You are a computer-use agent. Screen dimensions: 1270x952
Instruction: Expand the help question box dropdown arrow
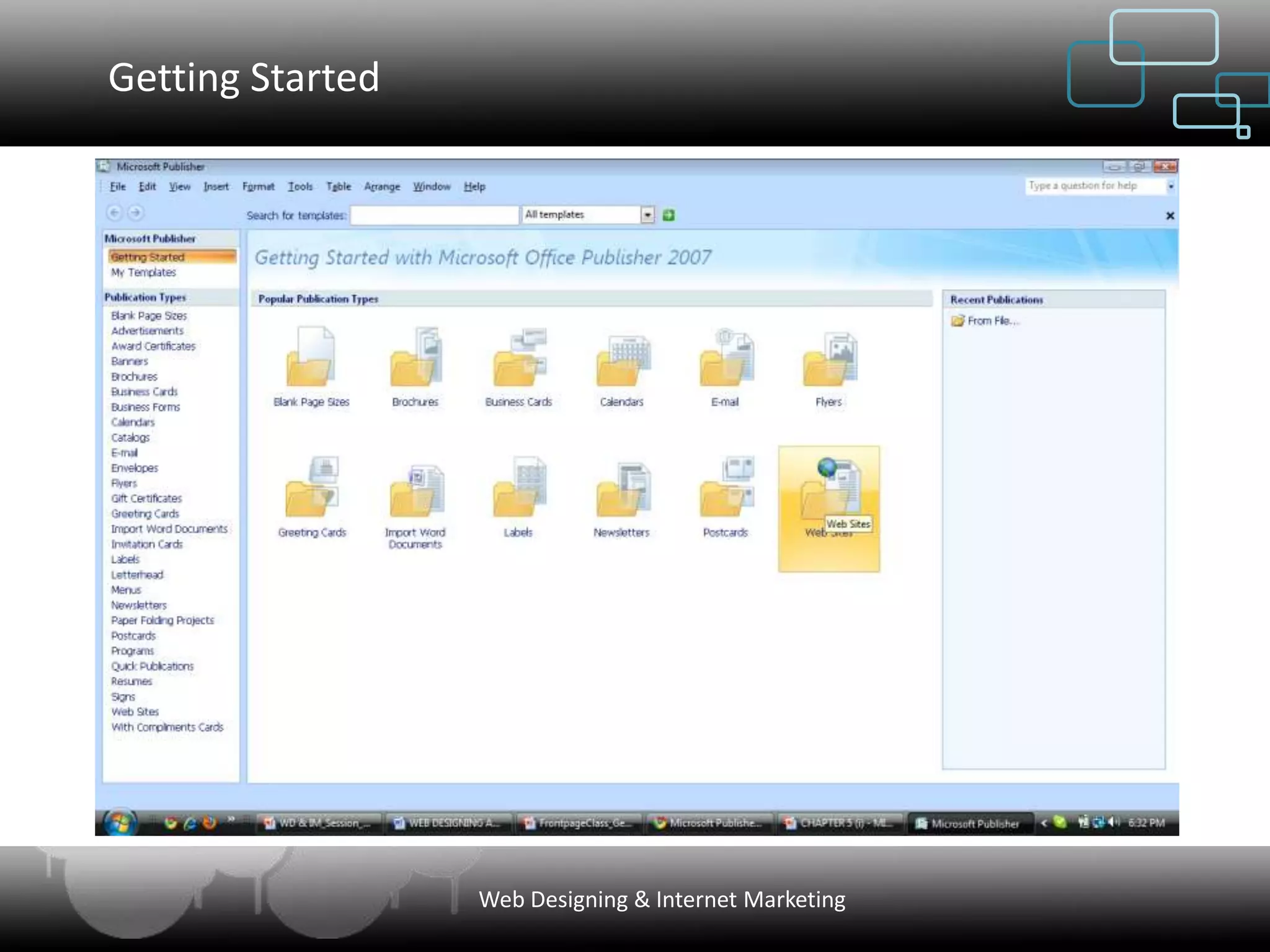(x=1171, y=186)
